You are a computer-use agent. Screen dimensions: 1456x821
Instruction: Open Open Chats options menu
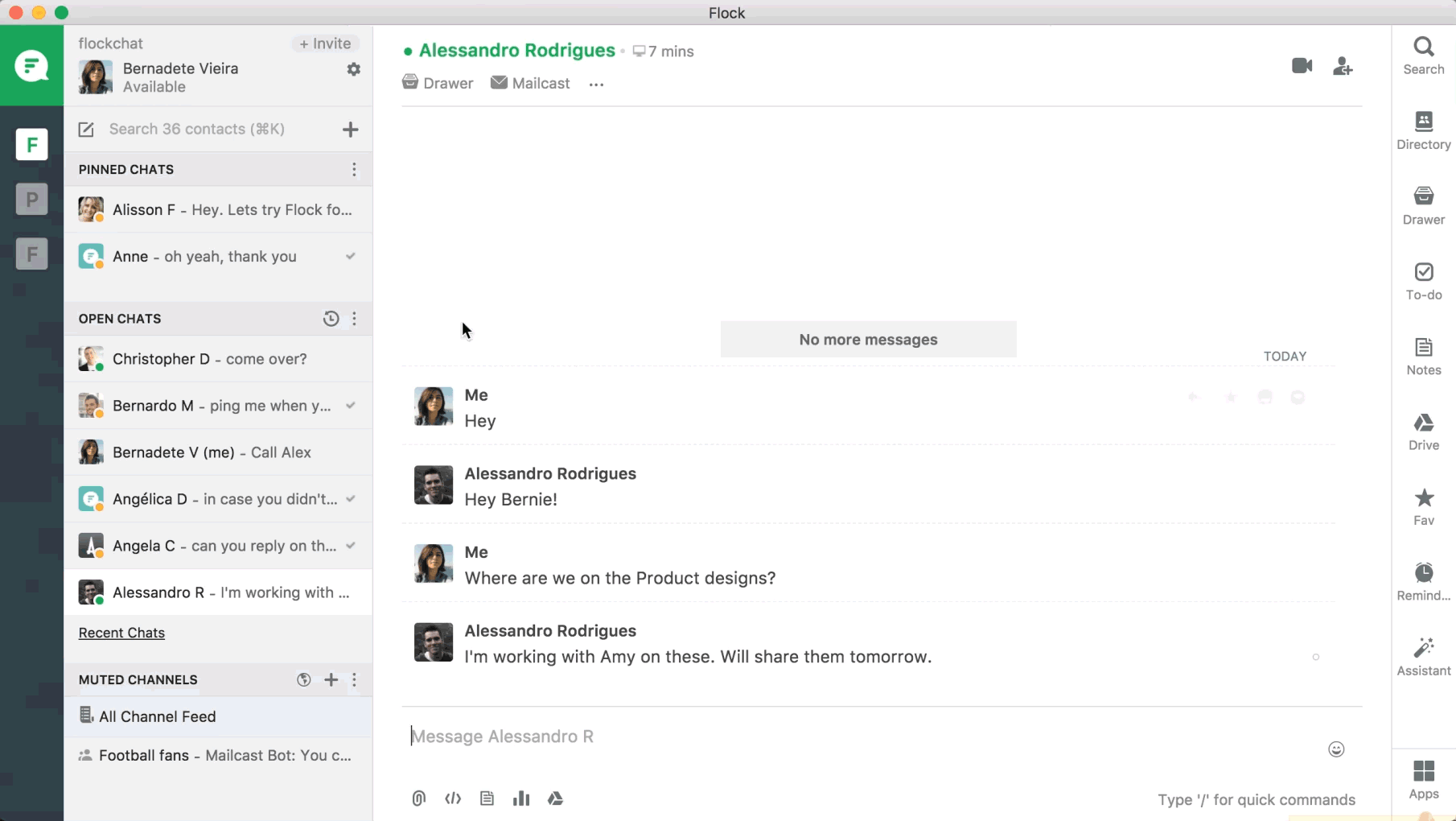[354, 319]
